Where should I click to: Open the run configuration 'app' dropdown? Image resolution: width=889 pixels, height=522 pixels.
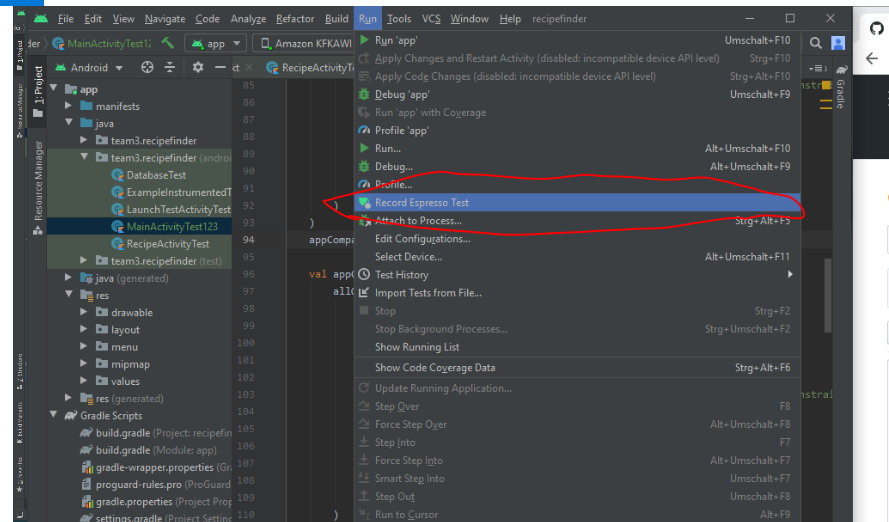215,43
